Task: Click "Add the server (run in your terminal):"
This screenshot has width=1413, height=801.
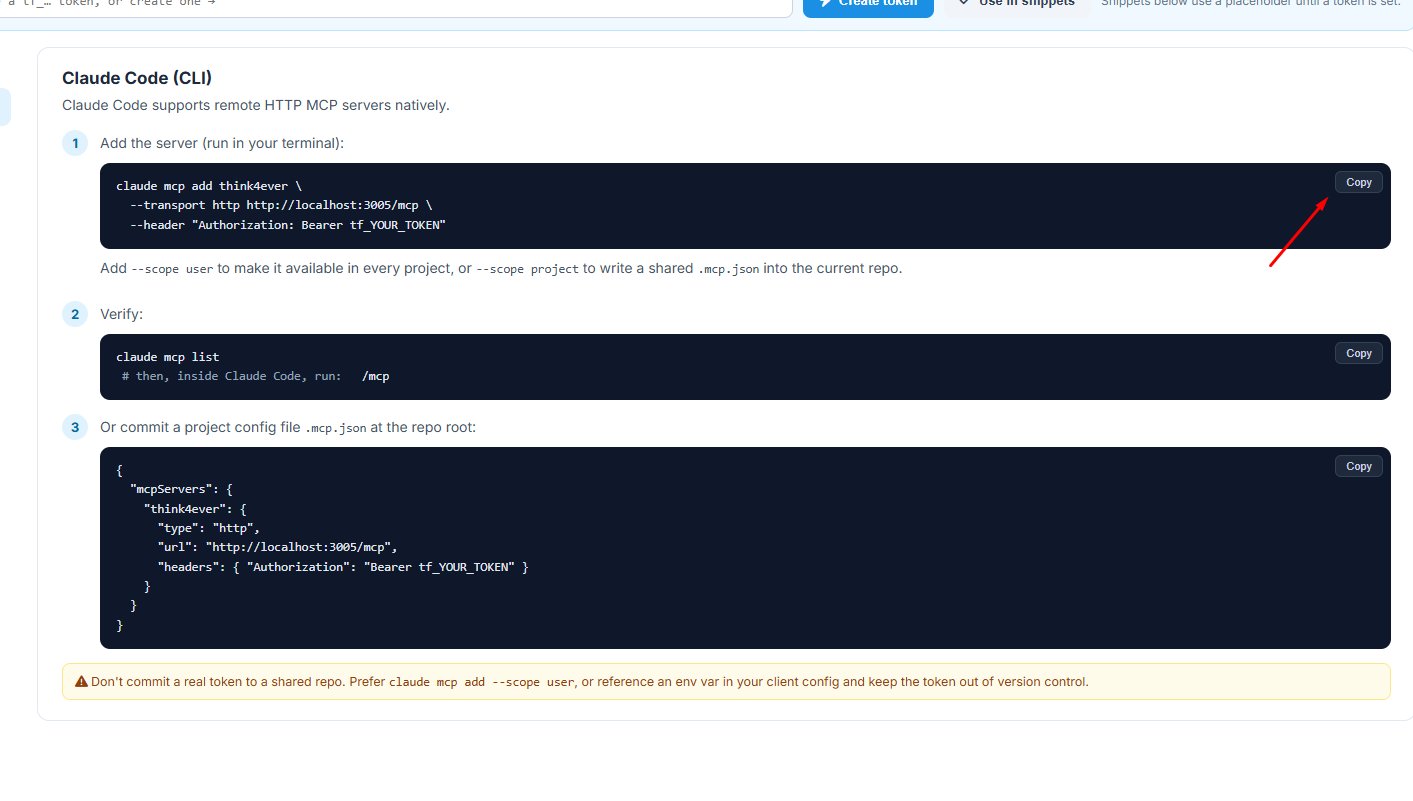Action: click(x=222, y=143)
